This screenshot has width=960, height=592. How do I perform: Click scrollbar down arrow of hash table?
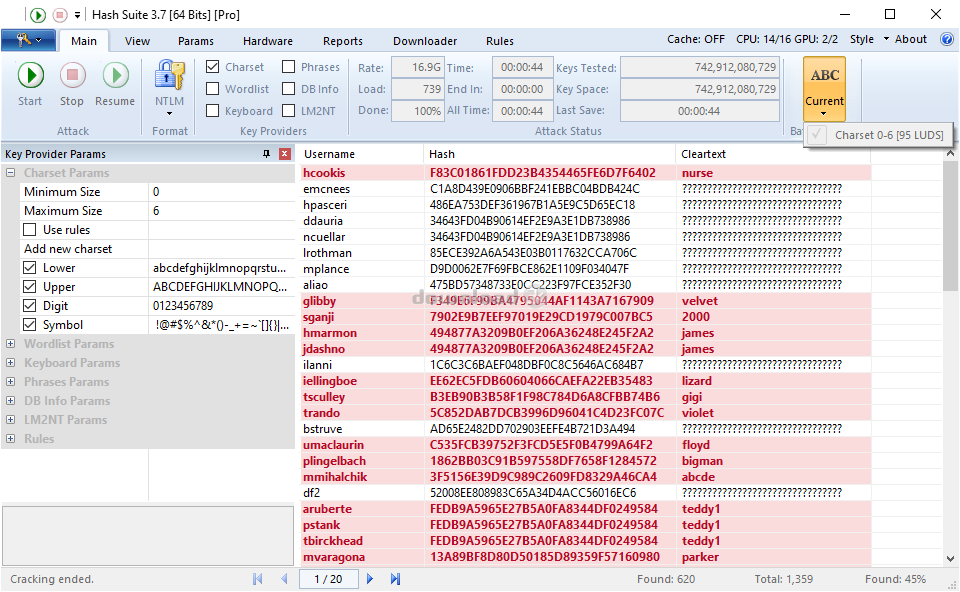950,558
